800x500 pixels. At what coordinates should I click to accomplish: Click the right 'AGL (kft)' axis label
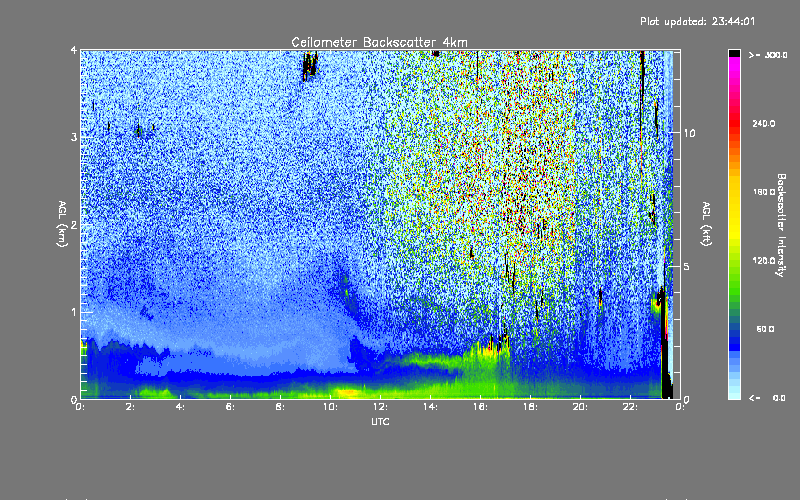tap(706, 224)
